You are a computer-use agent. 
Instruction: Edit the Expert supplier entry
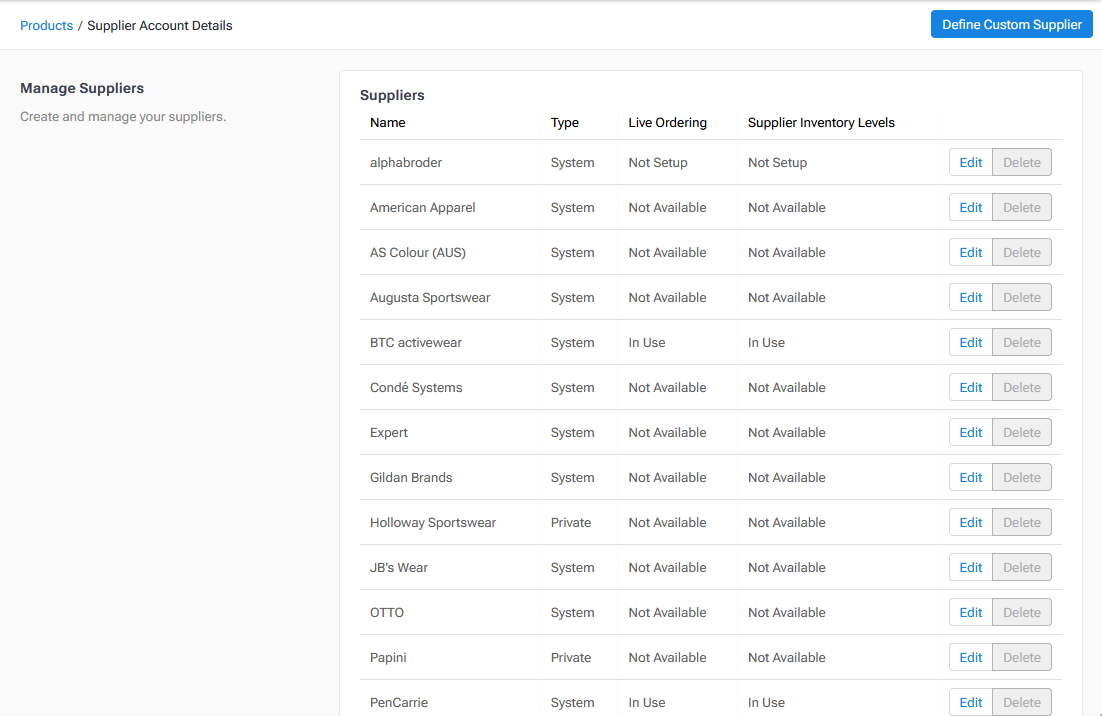coord(969,432)
